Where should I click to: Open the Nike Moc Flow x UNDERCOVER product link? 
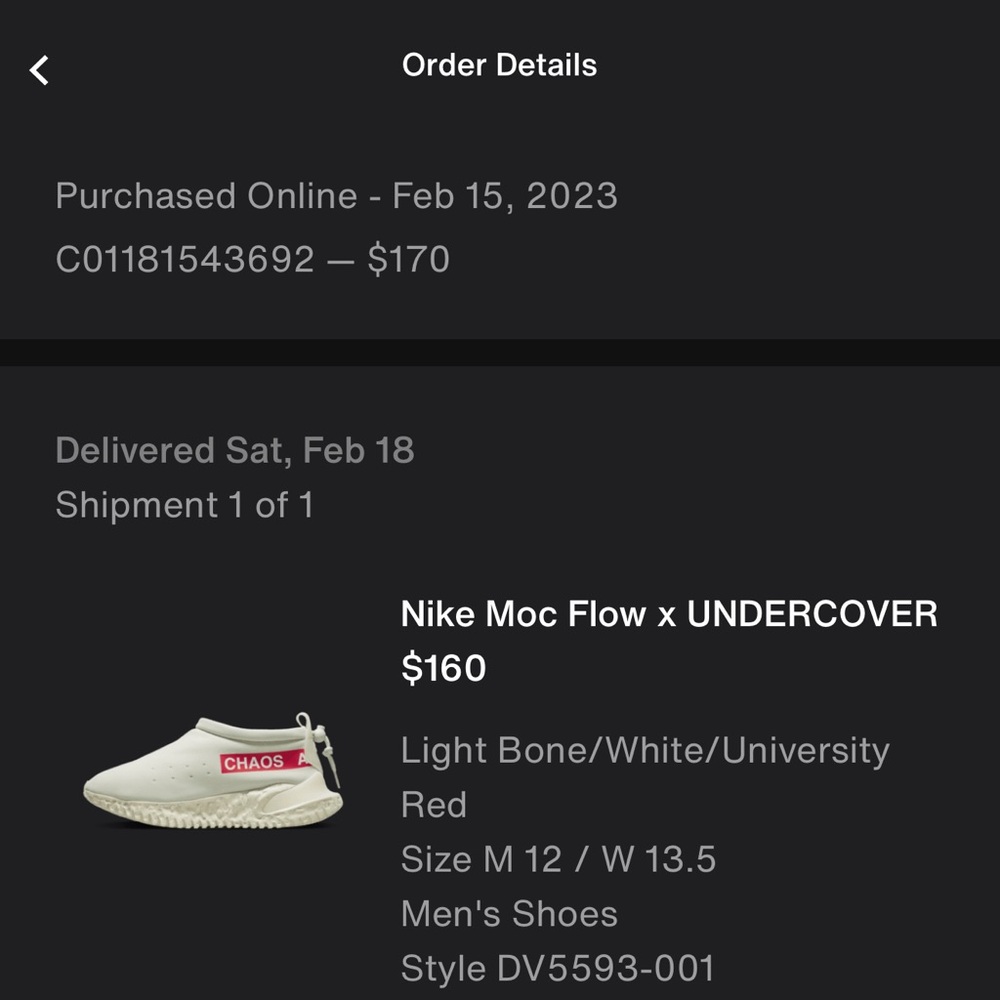click(669, 614)
